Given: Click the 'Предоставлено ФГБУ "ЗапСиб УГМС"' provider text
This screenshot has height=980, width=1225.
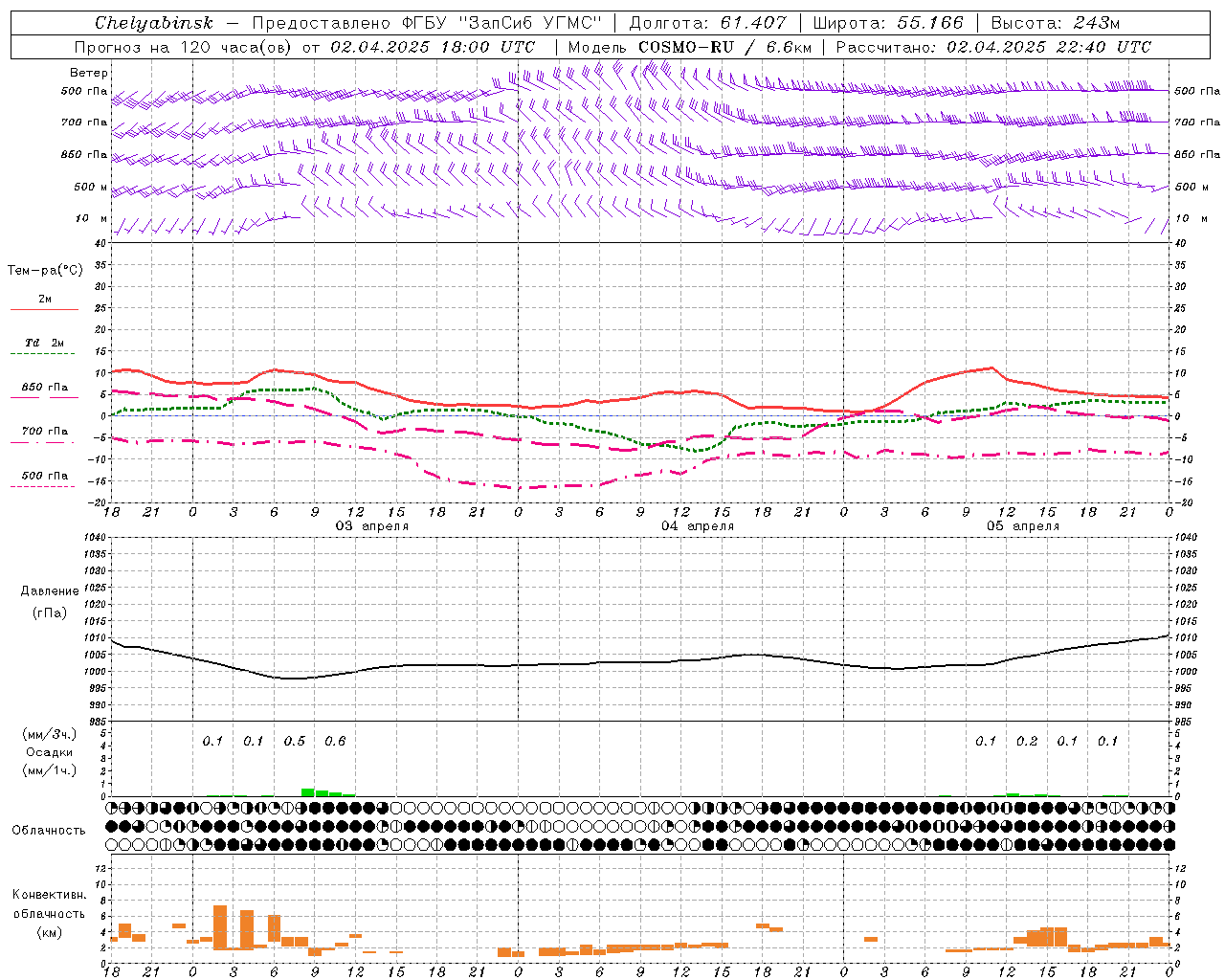Looking at the screenshot, I should coord(426,23).
